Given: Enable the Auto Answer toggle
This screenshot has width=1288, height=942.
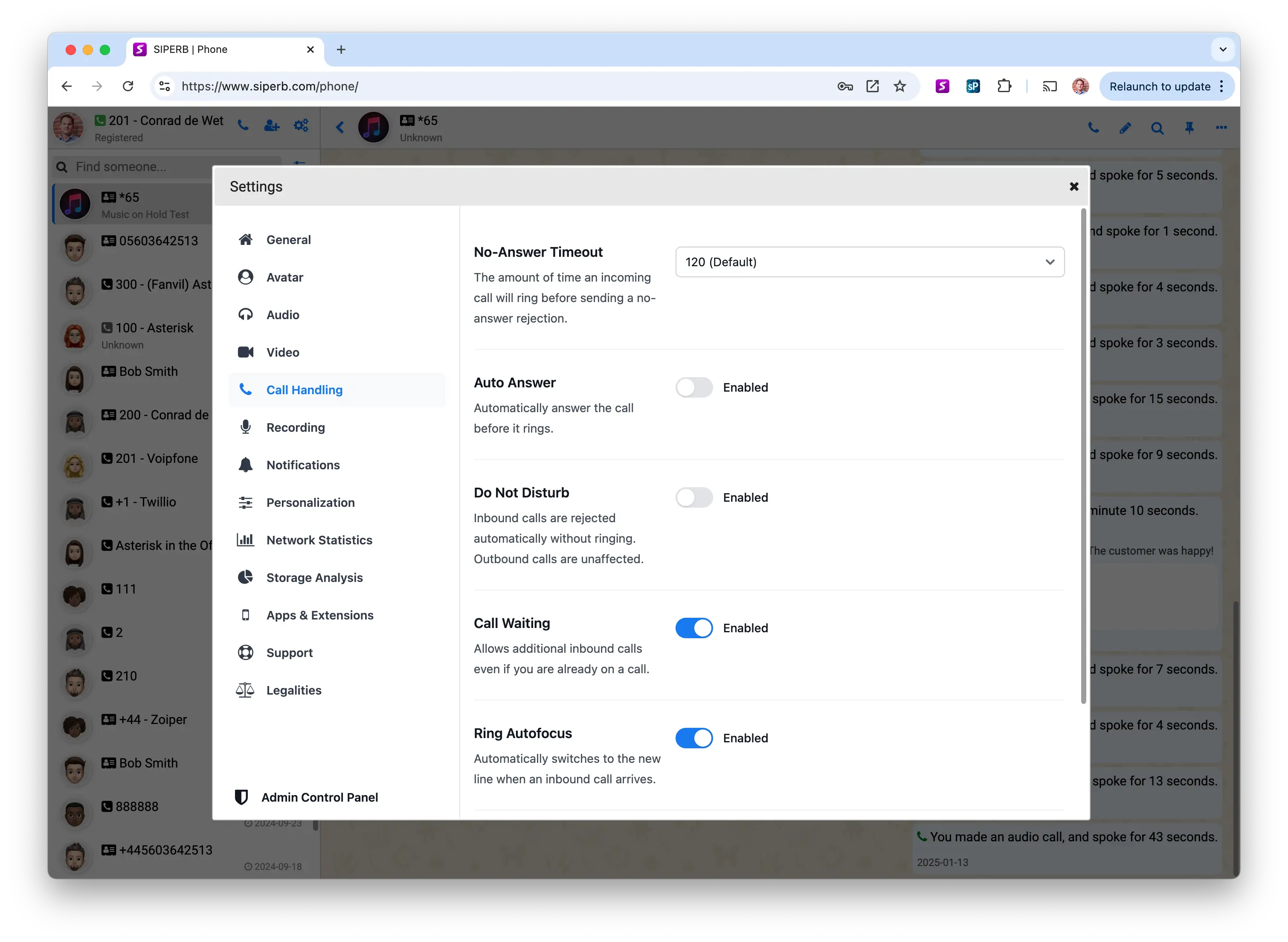Looking at the screenshot, I should 693,388.
